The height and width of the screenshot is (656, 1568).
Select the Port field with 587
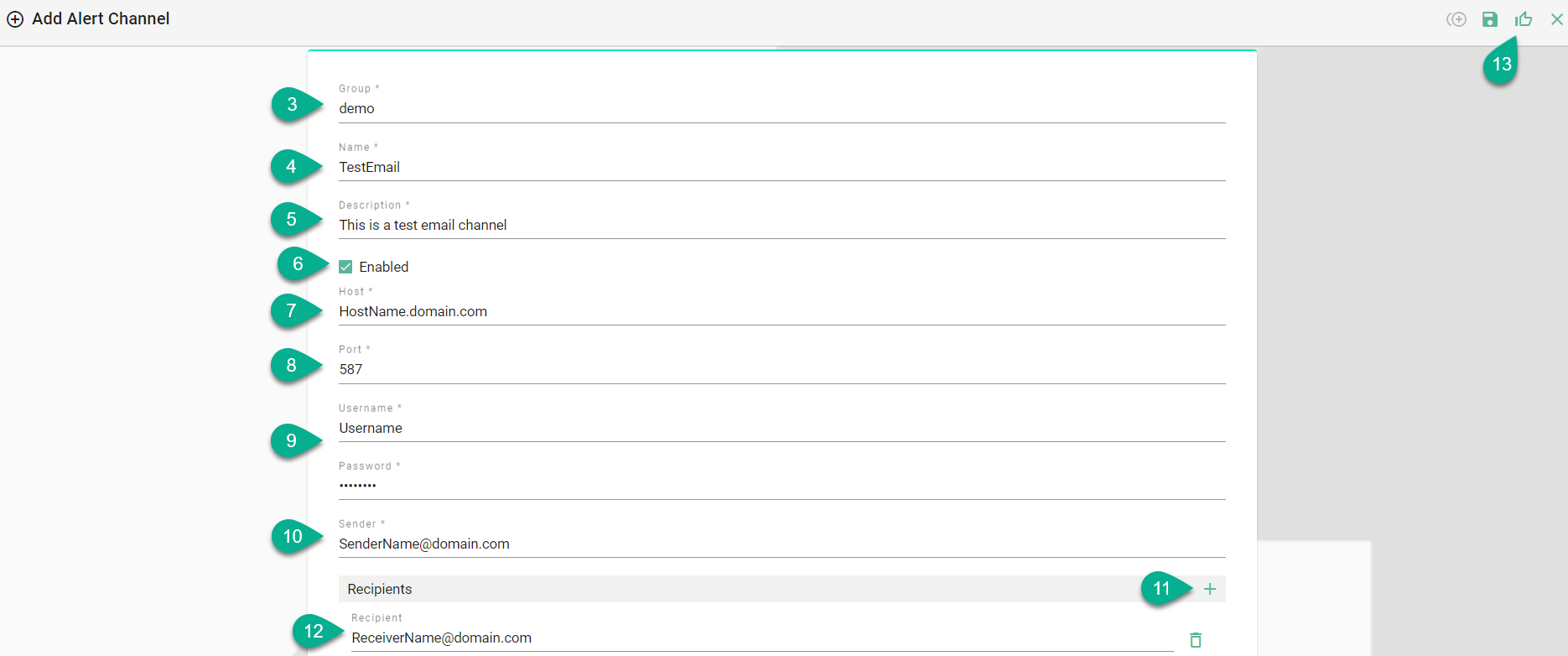tap(781, 370)
